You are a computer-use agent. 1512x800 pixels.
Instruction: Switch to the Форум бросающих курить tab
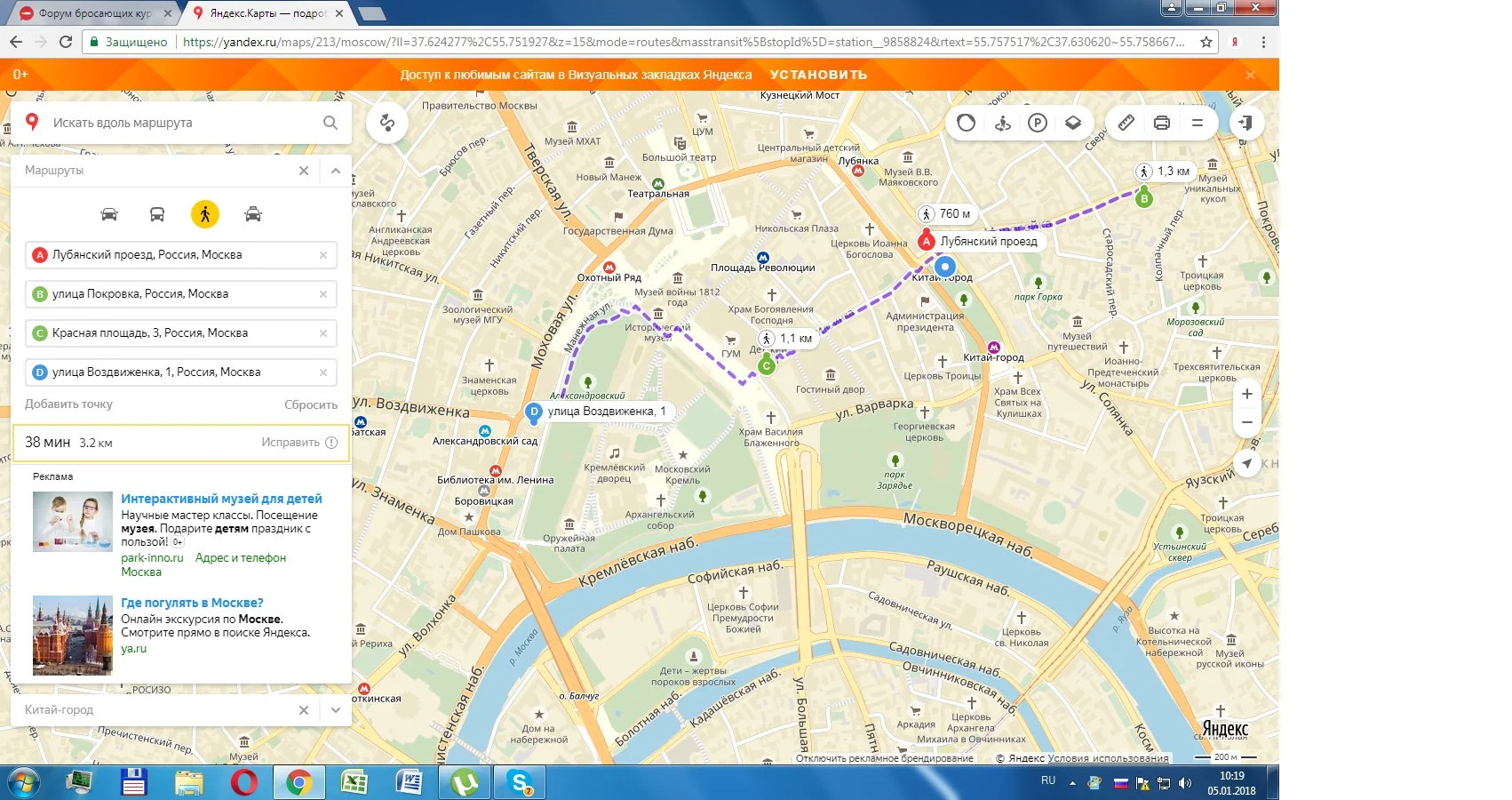click(95, 13)
